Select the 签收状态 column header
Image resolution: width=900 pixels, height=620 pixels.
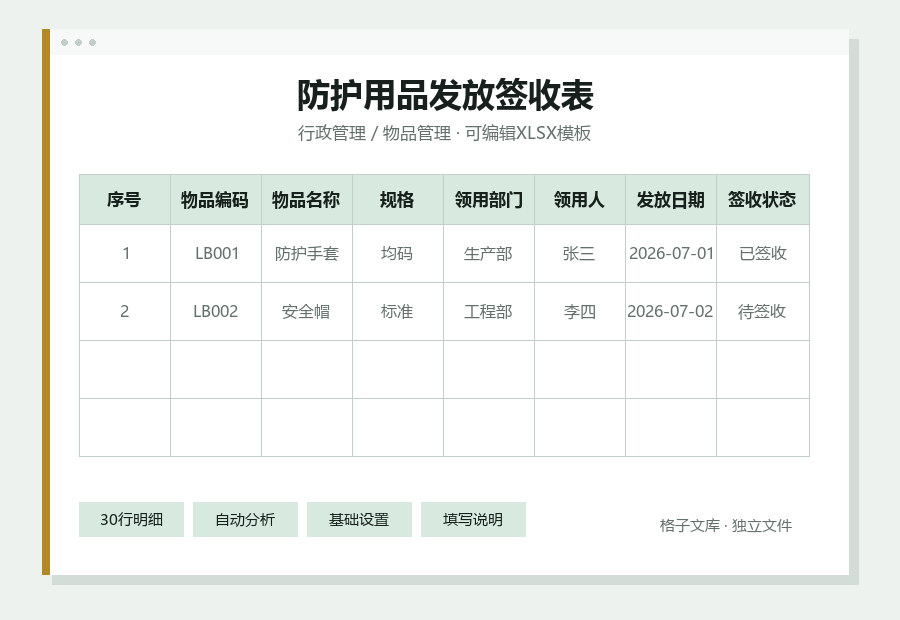pos(763,200)
